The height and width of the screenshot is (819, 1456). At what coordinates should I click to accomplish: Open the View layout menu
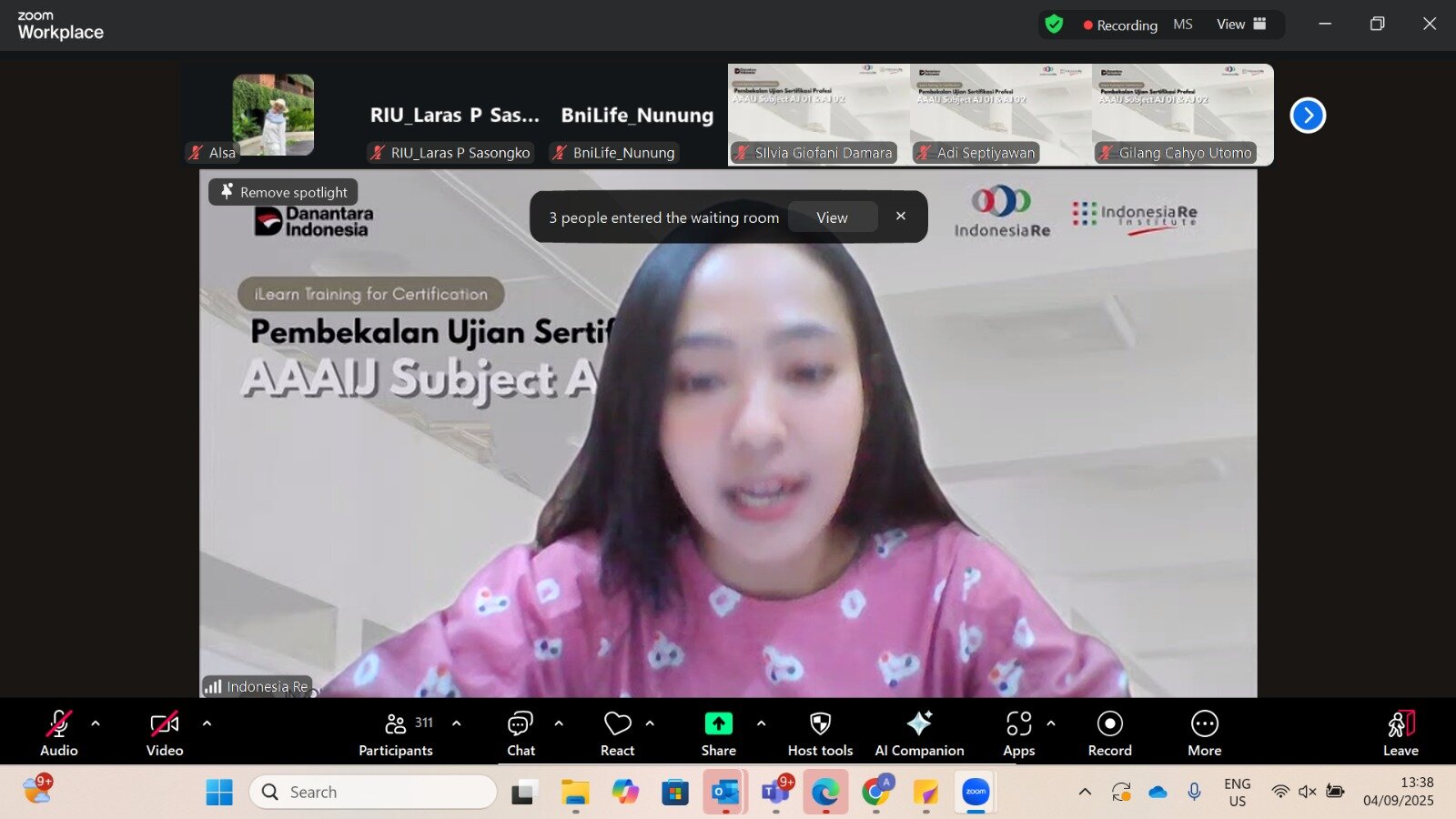1241,25
